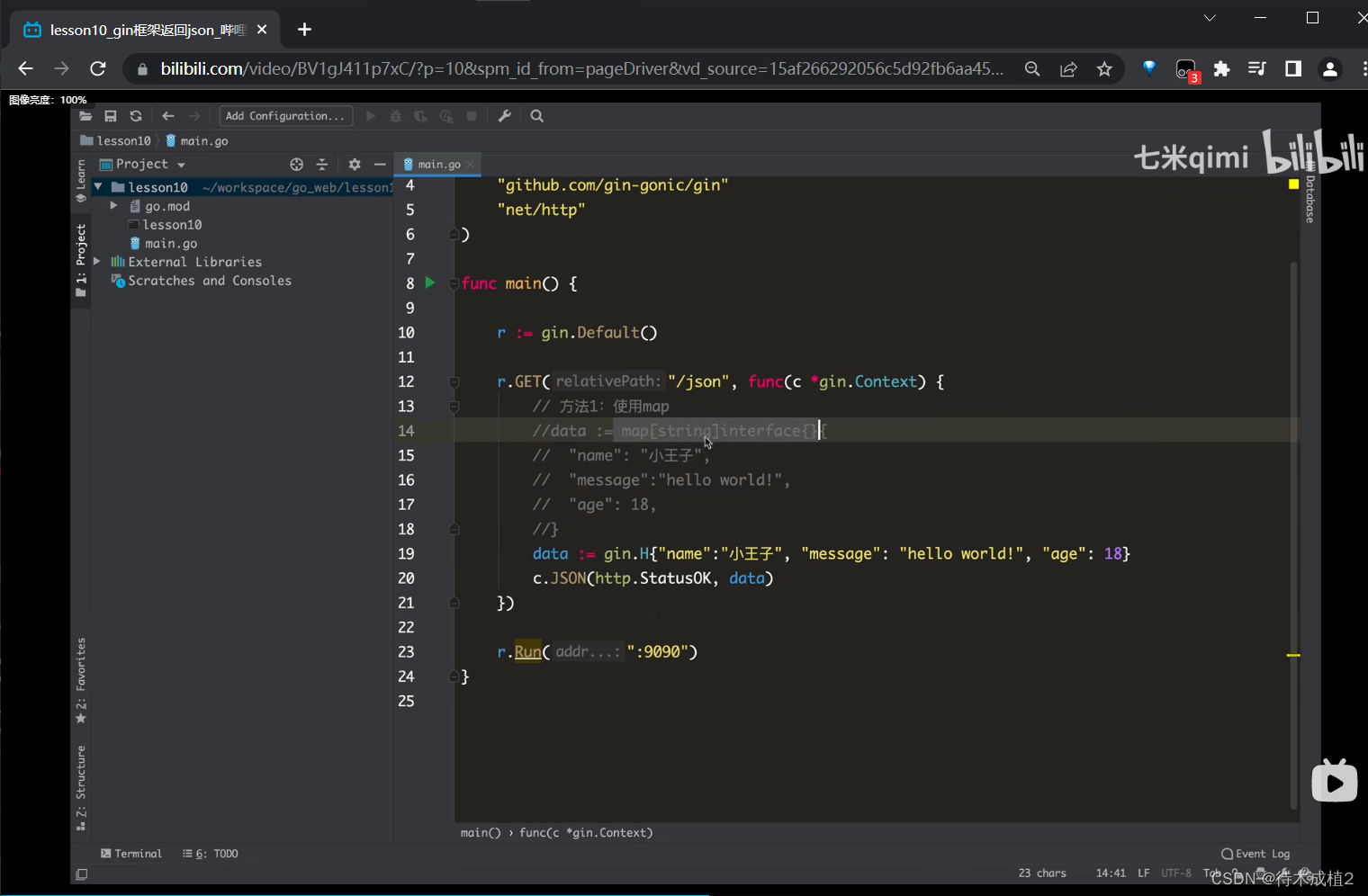Screen dimensions: 1368x896
Task: Expand the go.mod tree node
Action: pos(114,206)
